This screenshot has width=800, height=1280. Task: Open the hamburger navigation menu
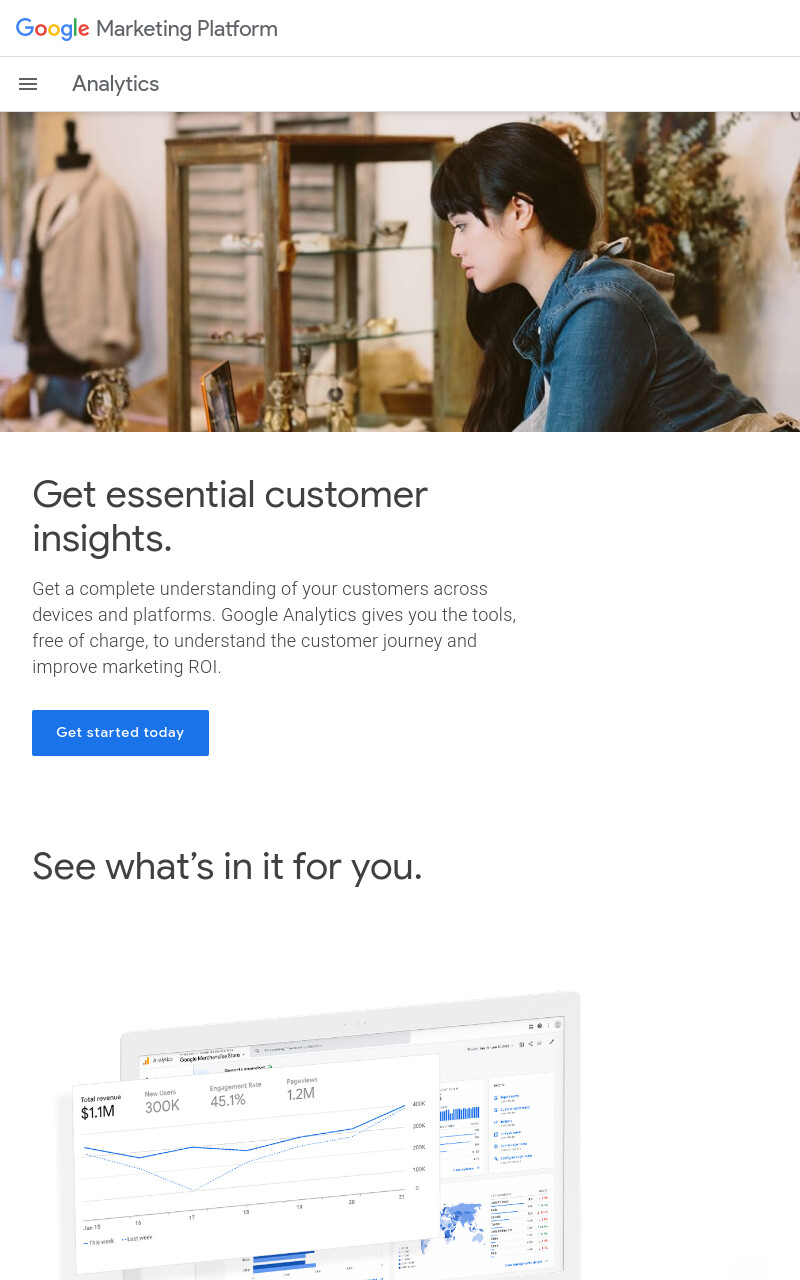(x=28, y=84)
